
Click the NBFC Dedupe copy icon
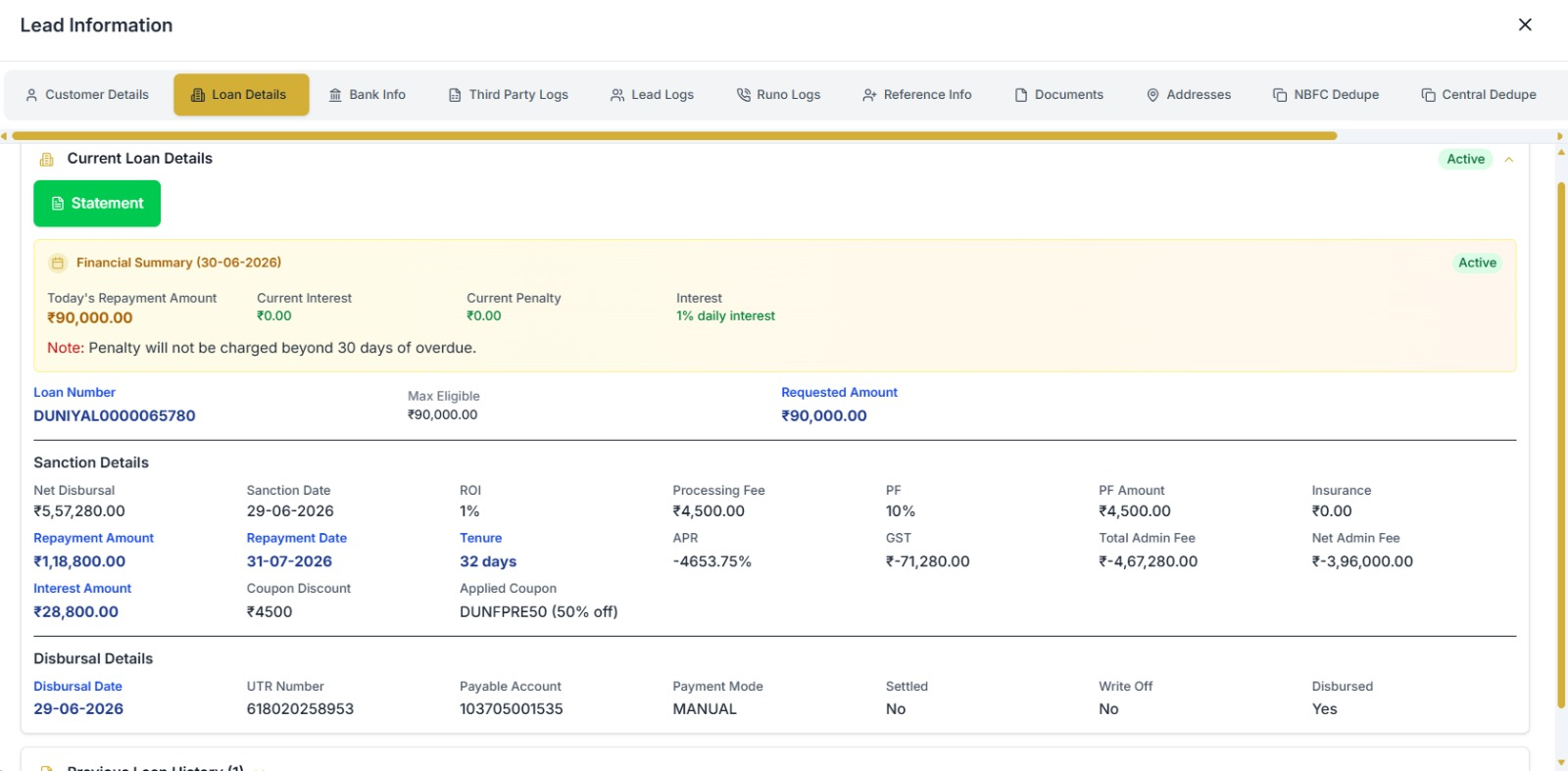(1280, 95)
